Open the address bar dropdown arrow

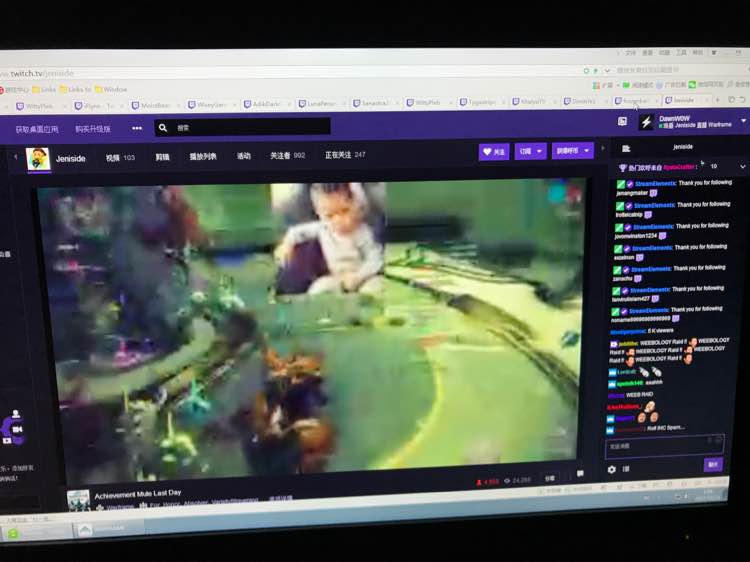[x=607, y=70]
